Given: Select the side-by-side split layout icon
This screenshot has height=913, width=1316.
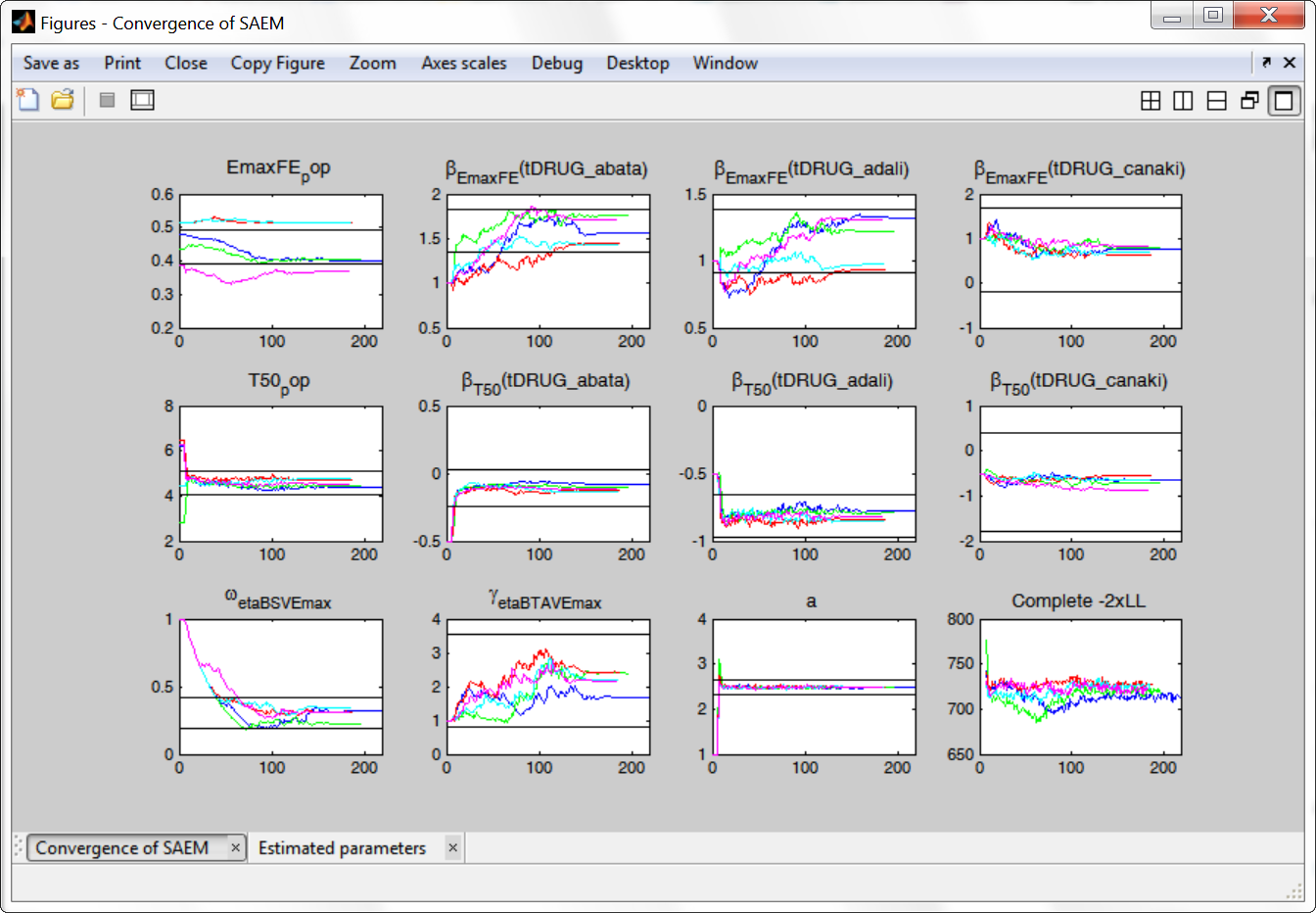Looking at the screenshot, I should (x=1183, y=99).
